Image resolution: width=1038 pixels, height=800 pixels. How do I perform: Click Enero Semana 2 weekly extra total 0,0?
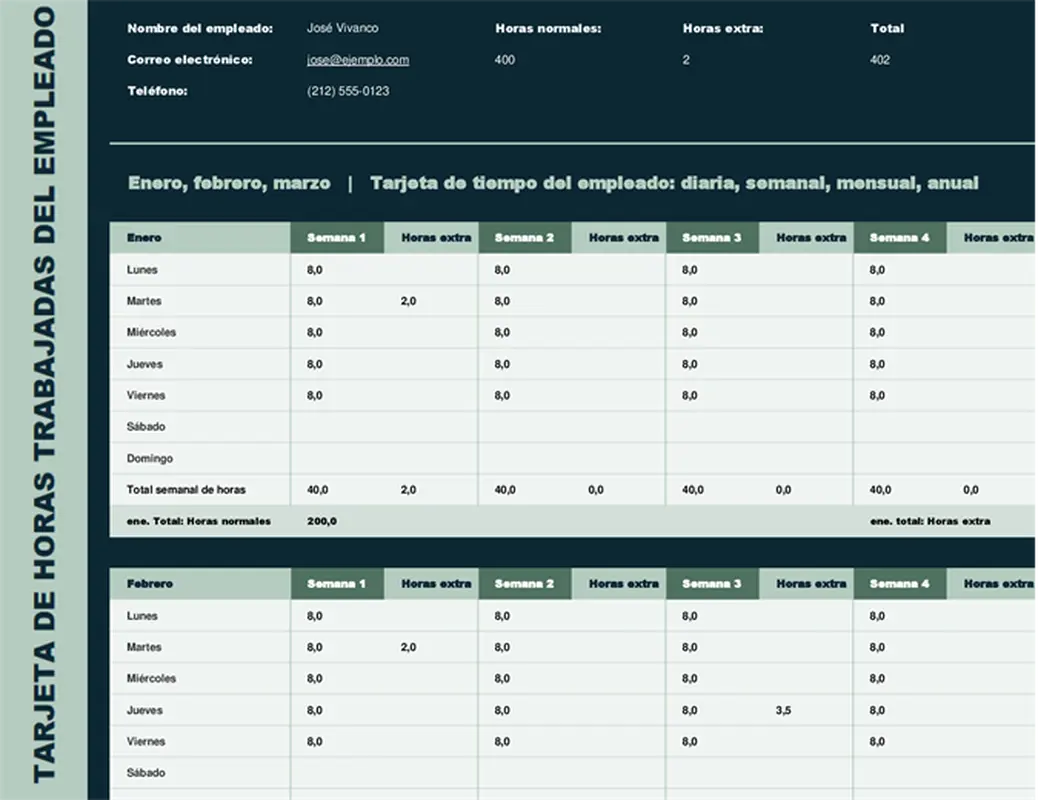pyautogui.click(x=596, y=490)
